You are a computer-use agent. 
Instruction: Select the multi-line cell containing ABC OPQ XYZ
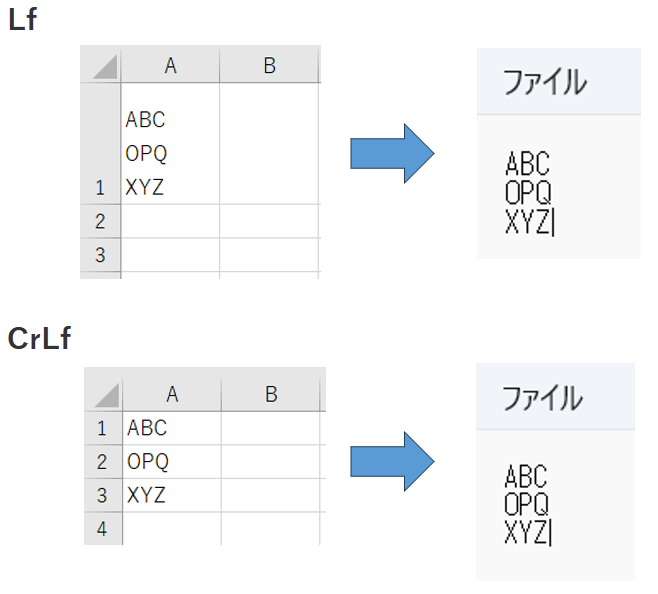click(x=170, y=144)
